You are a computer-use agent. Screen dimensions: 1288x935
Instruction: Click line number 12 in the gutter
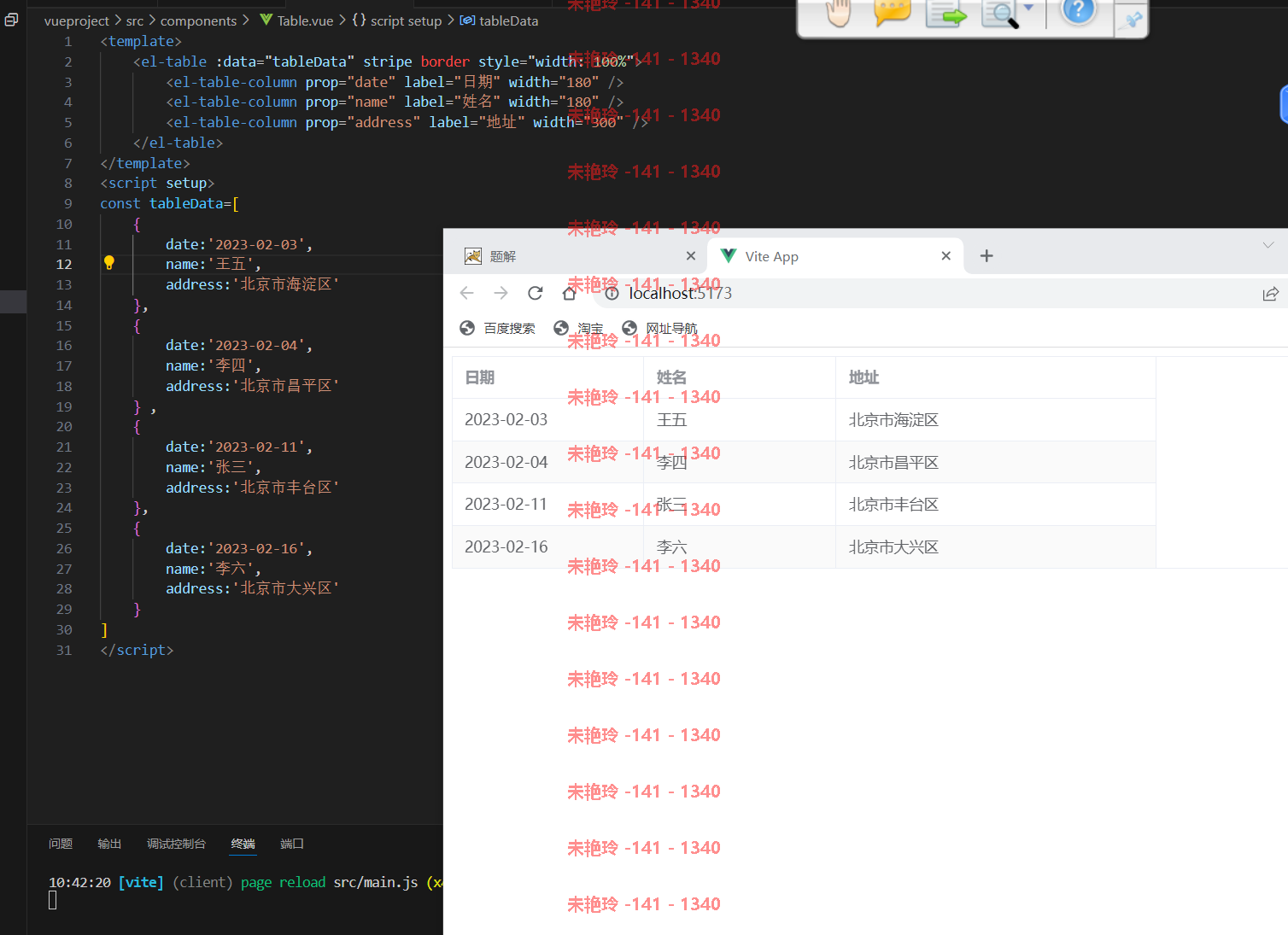[64, 265]
